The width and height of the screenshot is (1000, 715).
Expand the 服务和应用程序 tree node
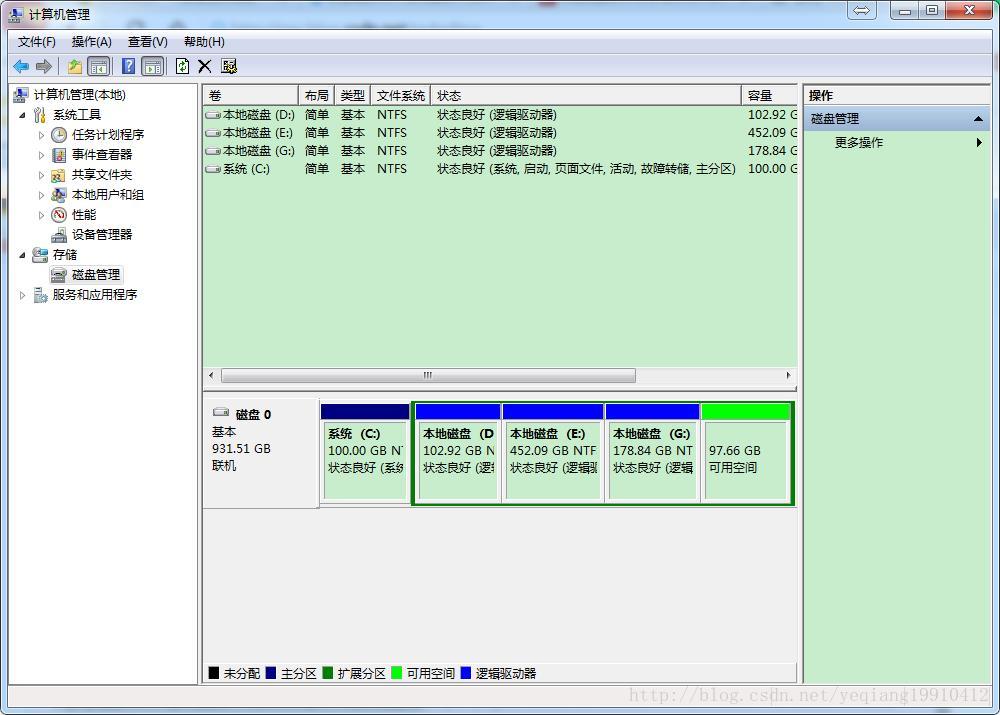[23, 295]
